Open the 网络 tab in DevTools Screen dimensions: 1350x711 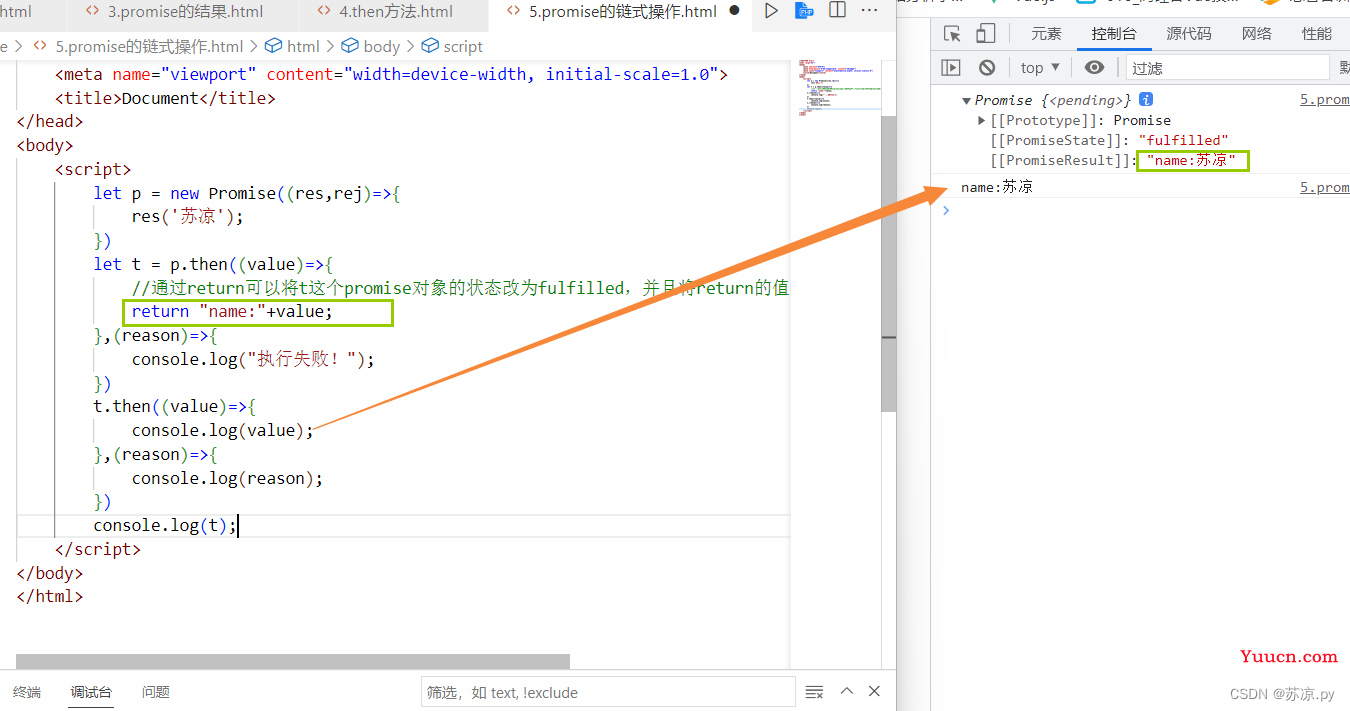point(1257,34)
